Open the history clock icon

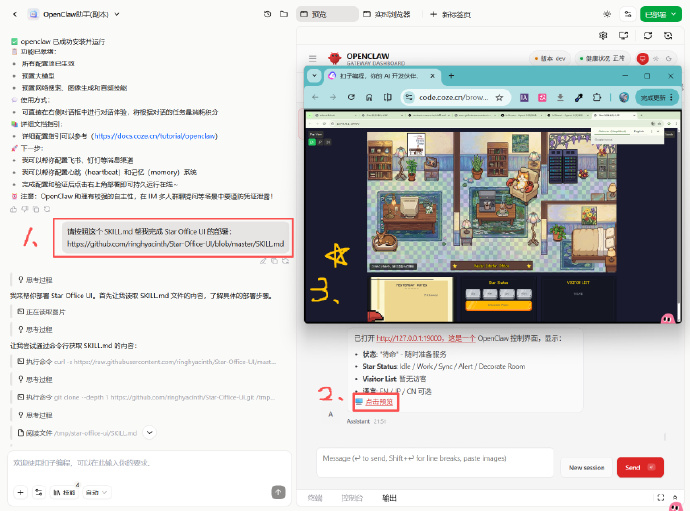coord(267,14)
